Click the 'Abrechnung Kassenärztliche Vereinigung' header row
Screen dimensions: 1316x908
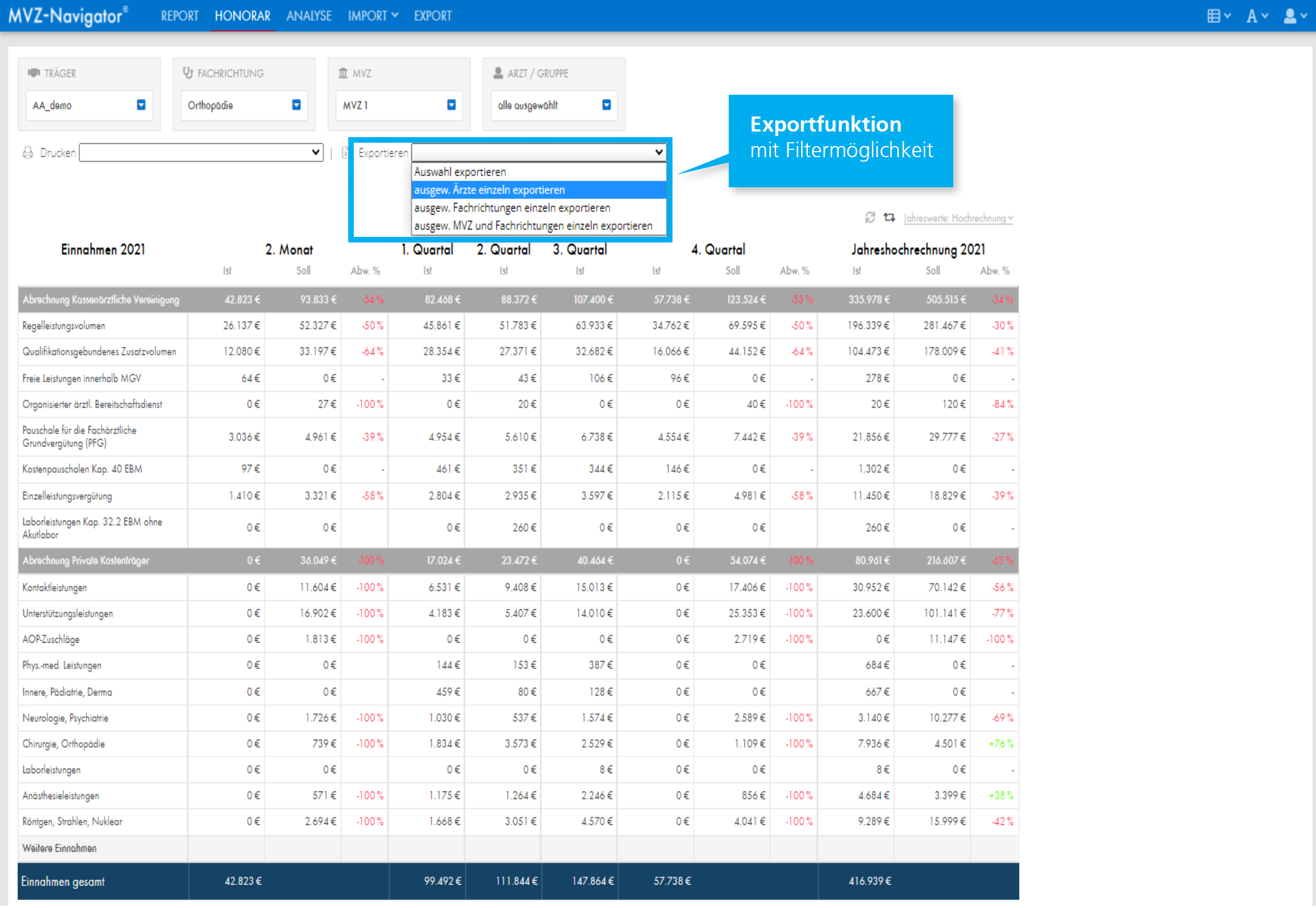coord(518,300)
